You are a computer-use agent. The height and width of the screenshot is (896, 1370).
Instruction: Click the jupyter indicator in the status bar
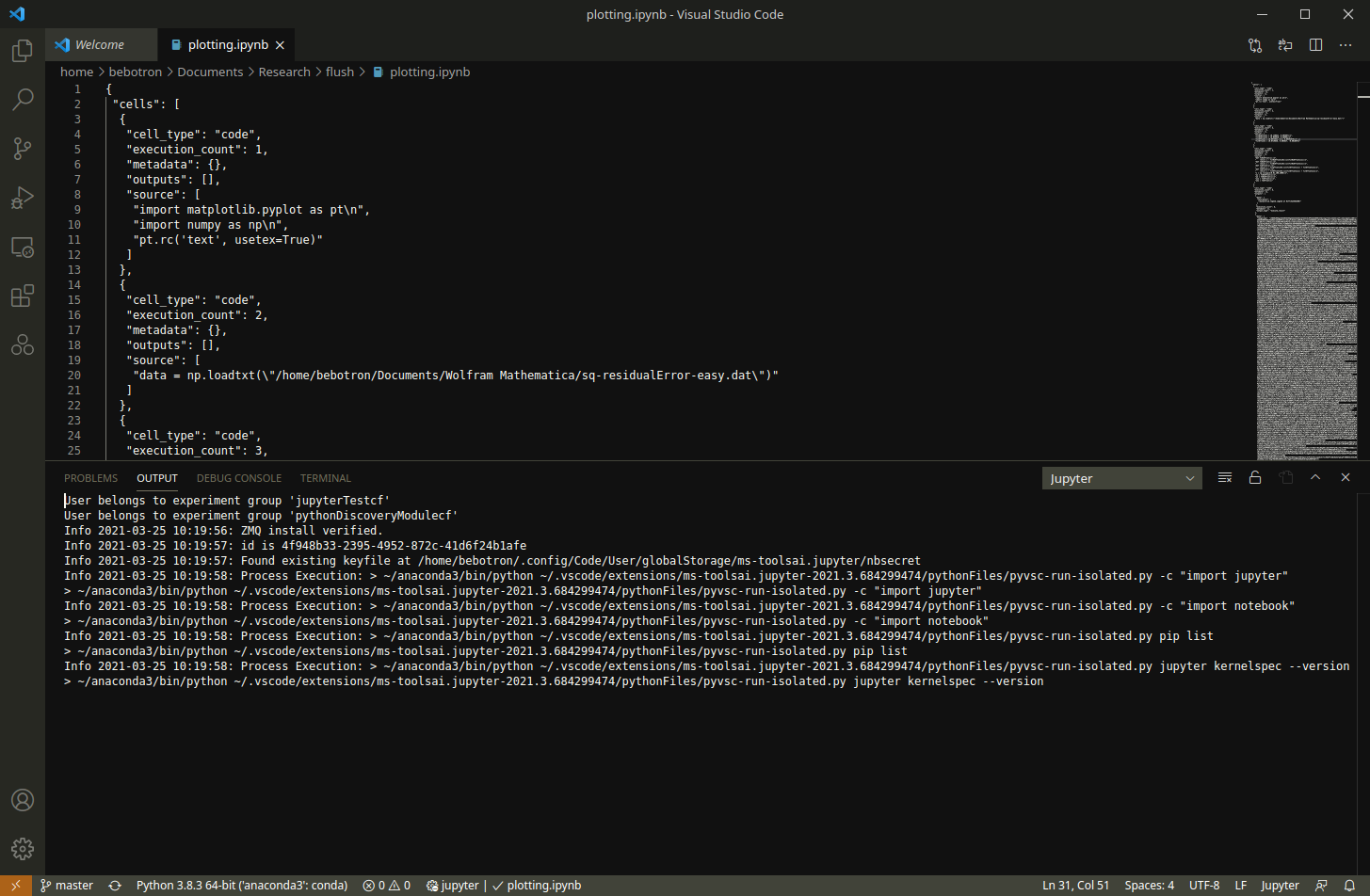click(453, 885)
